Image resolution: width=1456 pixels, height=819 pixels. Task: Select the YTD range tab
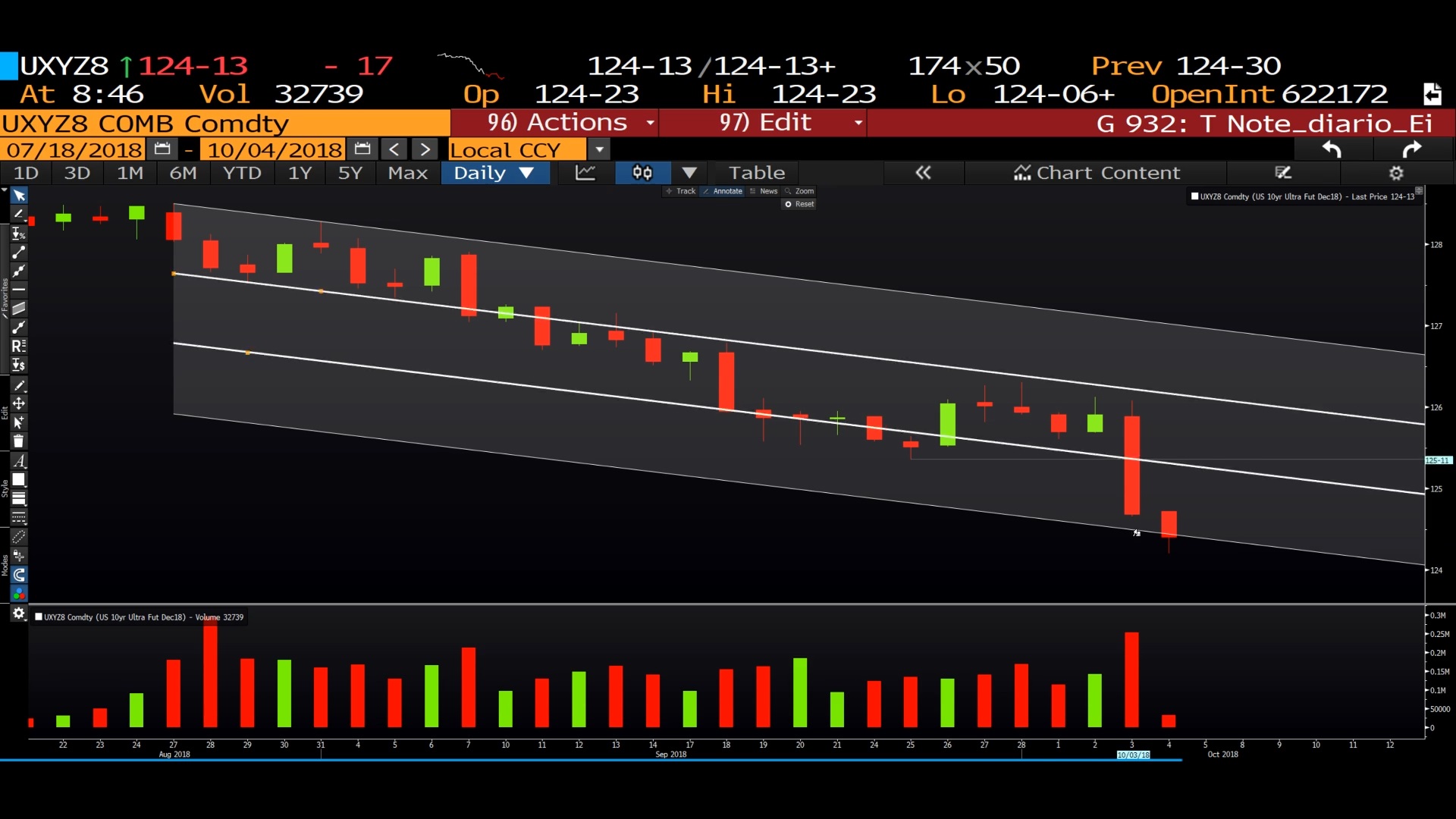pyautogui.click(x=242, y=173)
